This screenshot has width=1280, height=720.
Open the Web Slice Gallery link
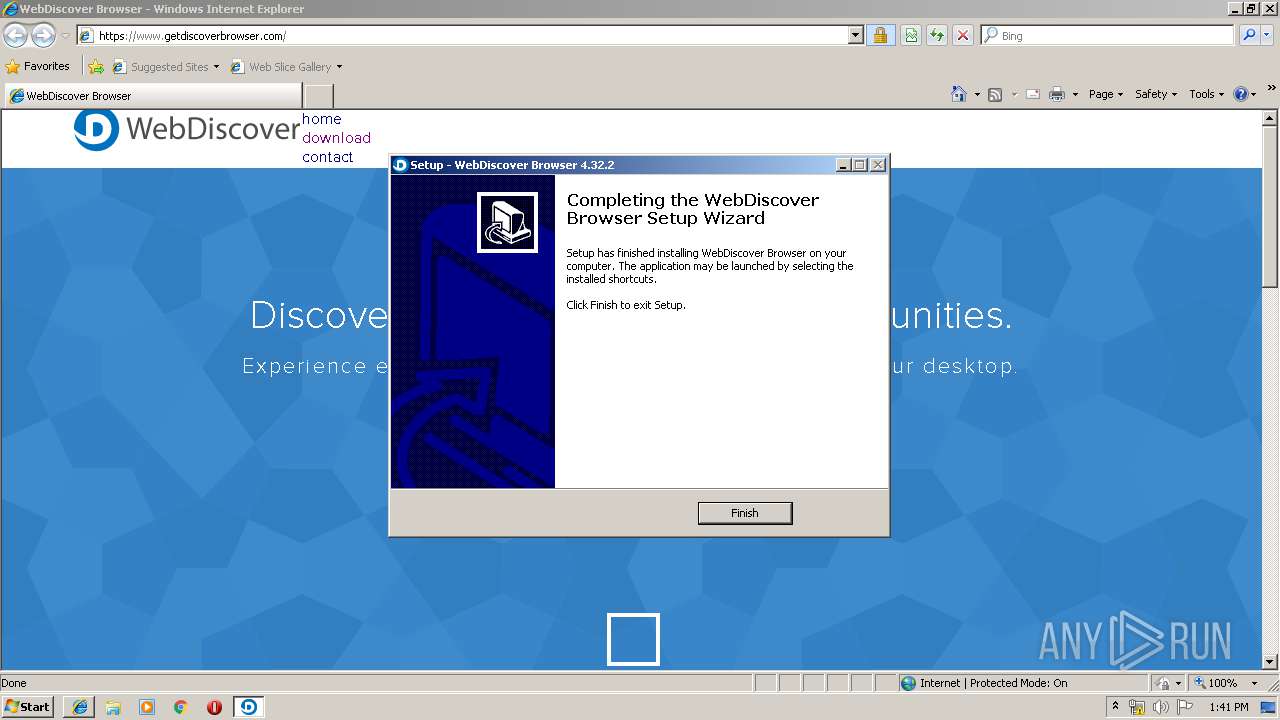pyautogui.click(x=286, y=67)
